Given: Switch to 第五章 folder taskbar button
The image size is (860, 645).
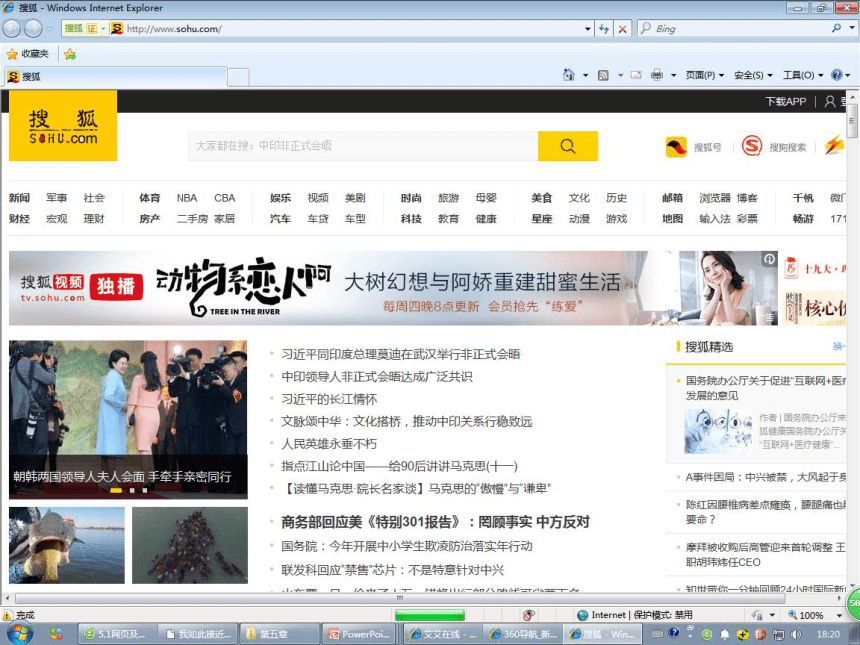Looking at the screenshot, I should tap(280, 634).
